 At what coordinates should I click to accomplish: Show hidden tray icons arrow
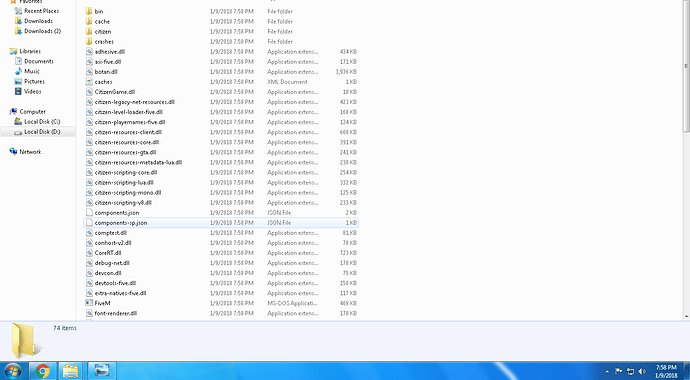(607, 372)
